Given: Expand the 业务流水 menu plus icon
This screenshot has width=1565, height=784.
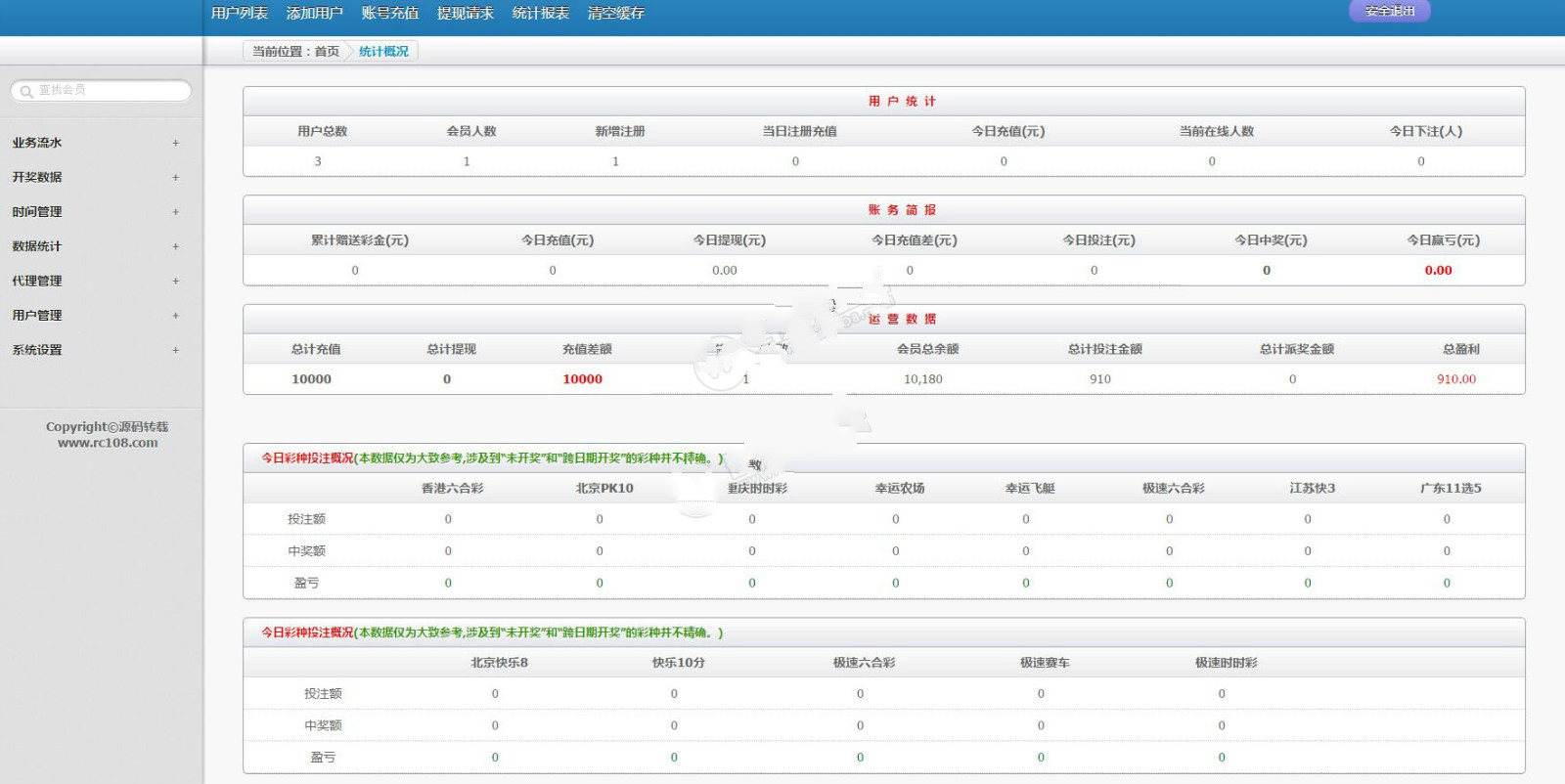Looking at the screenshot, I should pos(176,143).
